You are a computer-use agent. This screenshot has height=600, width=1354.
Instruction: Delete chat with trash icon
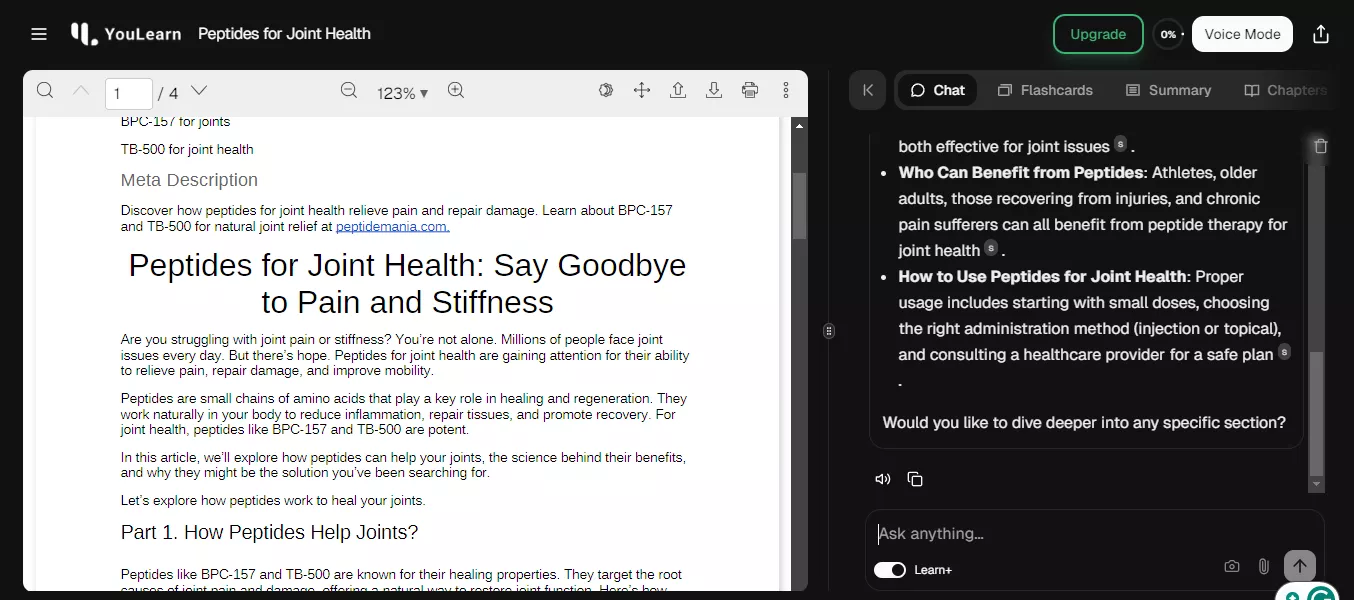[x=1321, y=146]
